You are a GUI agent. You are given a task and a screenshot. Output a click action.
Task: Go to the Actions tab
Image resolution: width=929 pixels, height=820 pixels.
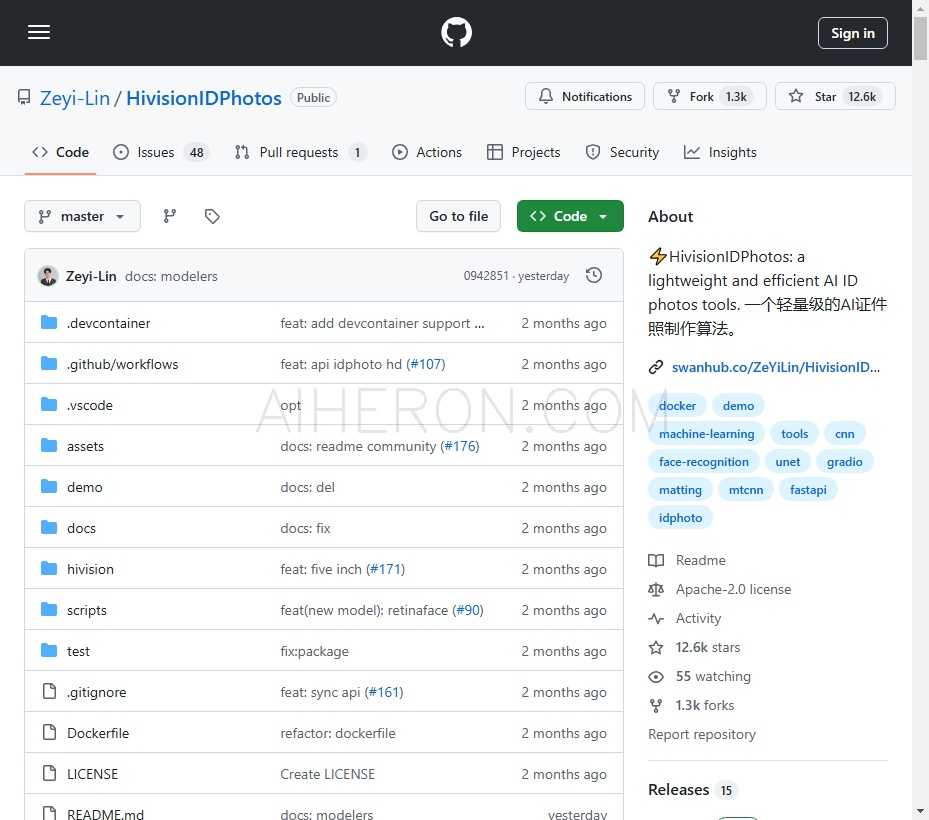coord(427,152)
